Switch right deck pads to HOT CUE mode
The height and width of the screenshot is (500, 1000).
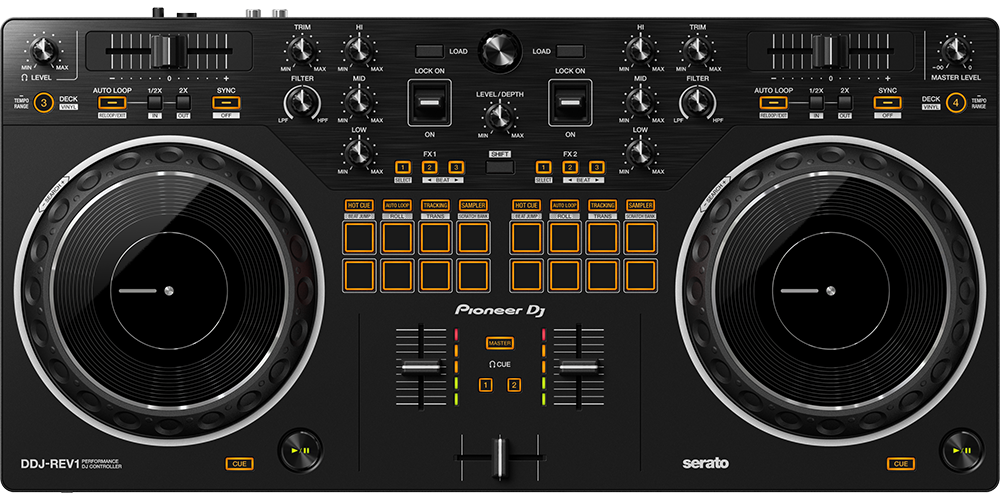coord(527,205)
